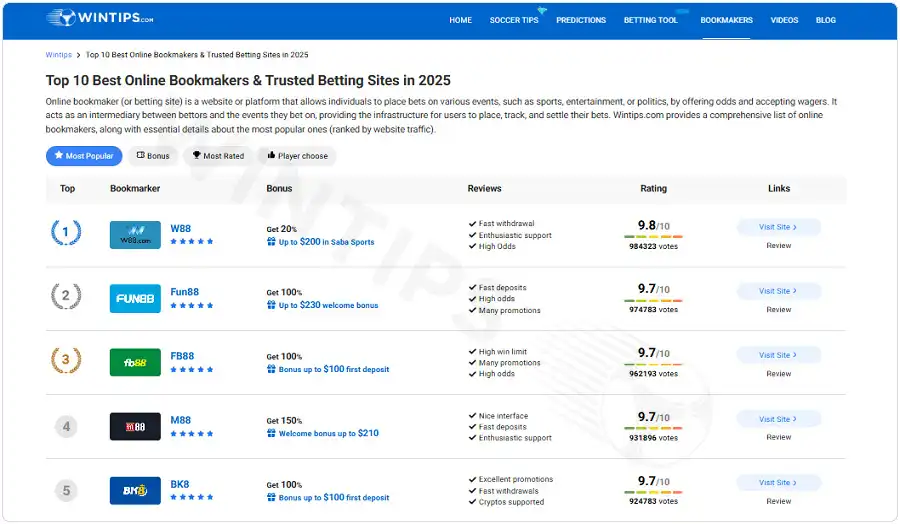Open the HOME menu item
Image resolution: width=900 pixels, height=524 pixels.
(x=460, y=20)
